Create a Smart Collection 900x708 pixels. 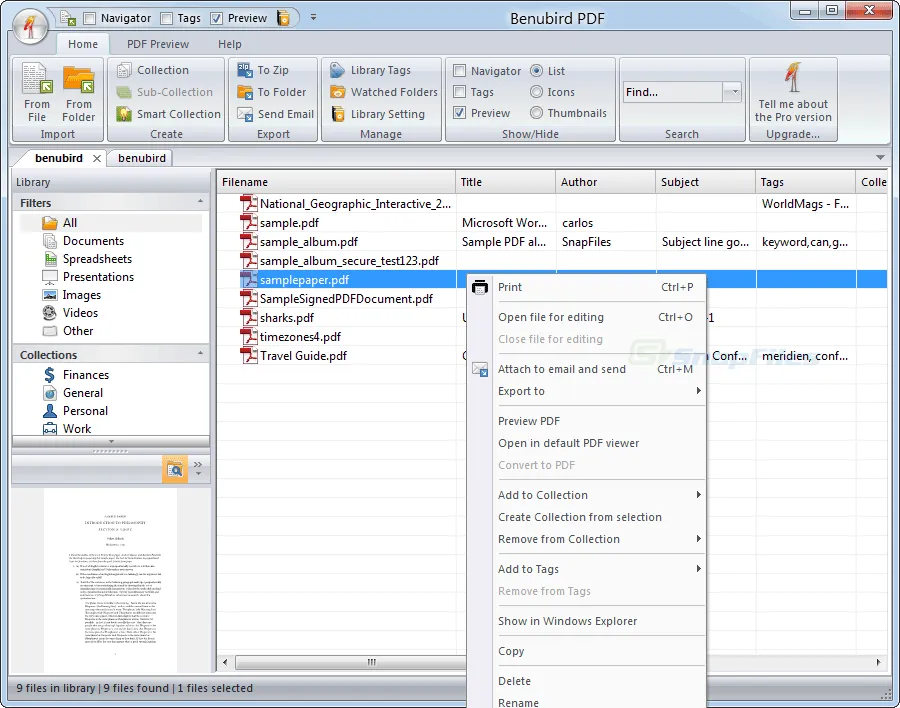coord(168,114)
